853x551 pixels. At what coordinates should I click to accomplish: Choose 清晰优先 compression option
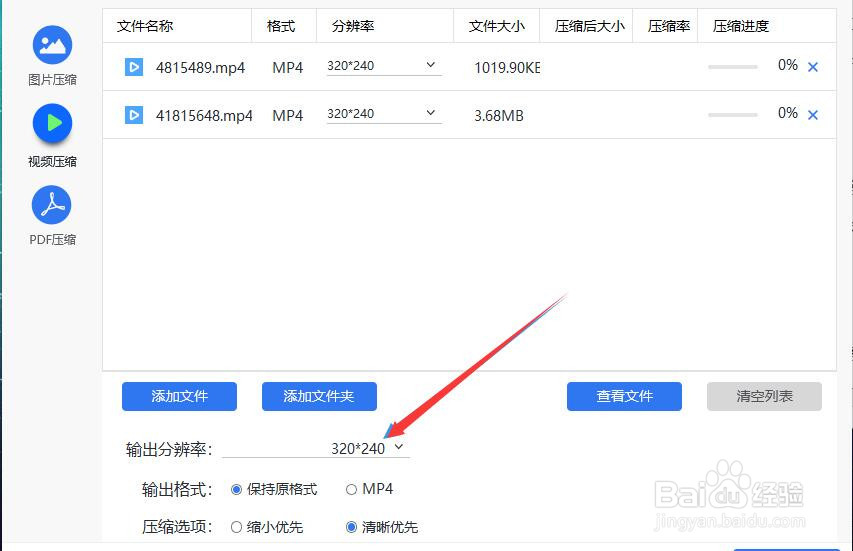(351, 527)
